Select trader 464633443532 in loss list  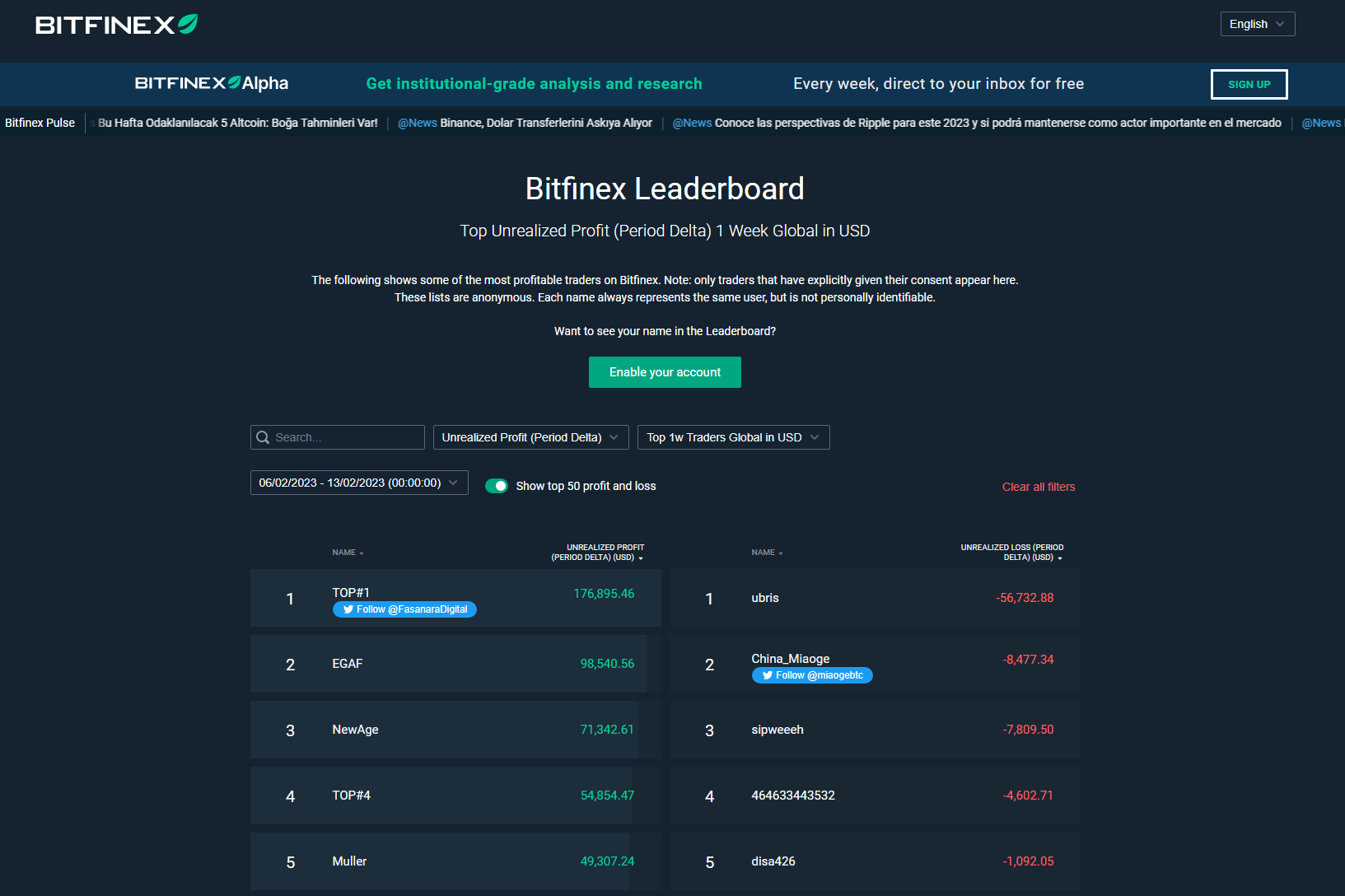793,796
